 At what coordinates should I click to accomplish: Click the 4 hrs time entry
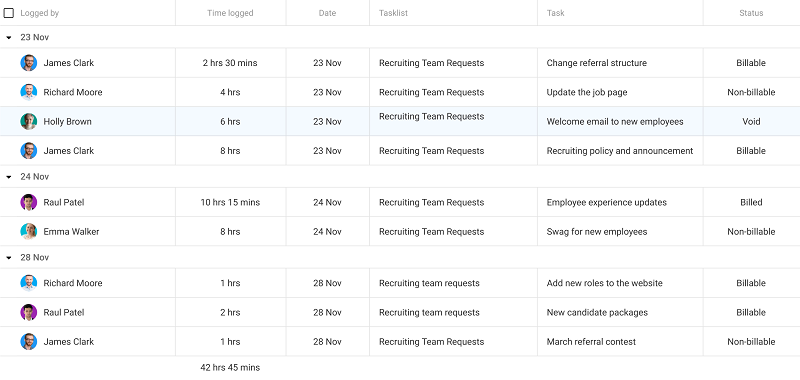(x=230, y=92)
